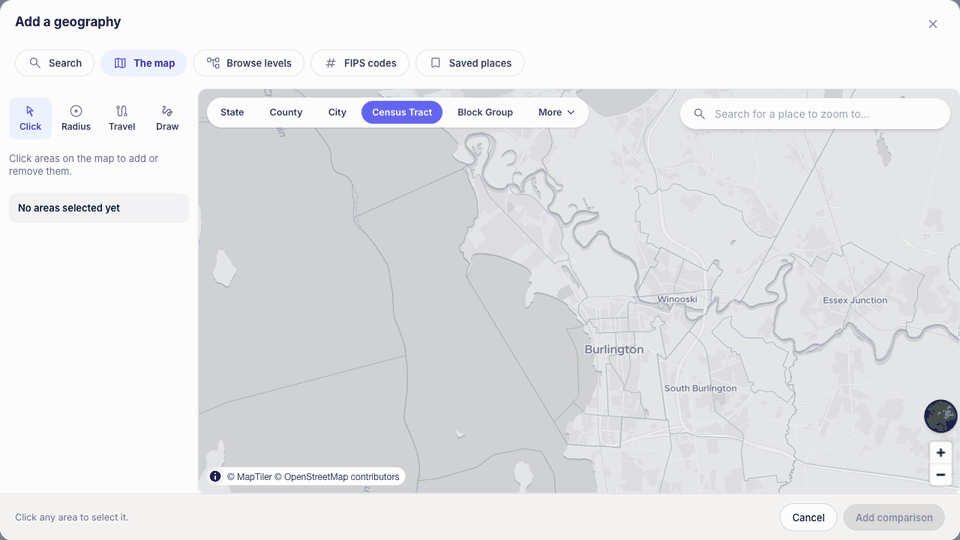960x540 pixels.
Task: Switch basemap with the globe thumbnail
Action: pyautogui.click(x=940, y=416)
